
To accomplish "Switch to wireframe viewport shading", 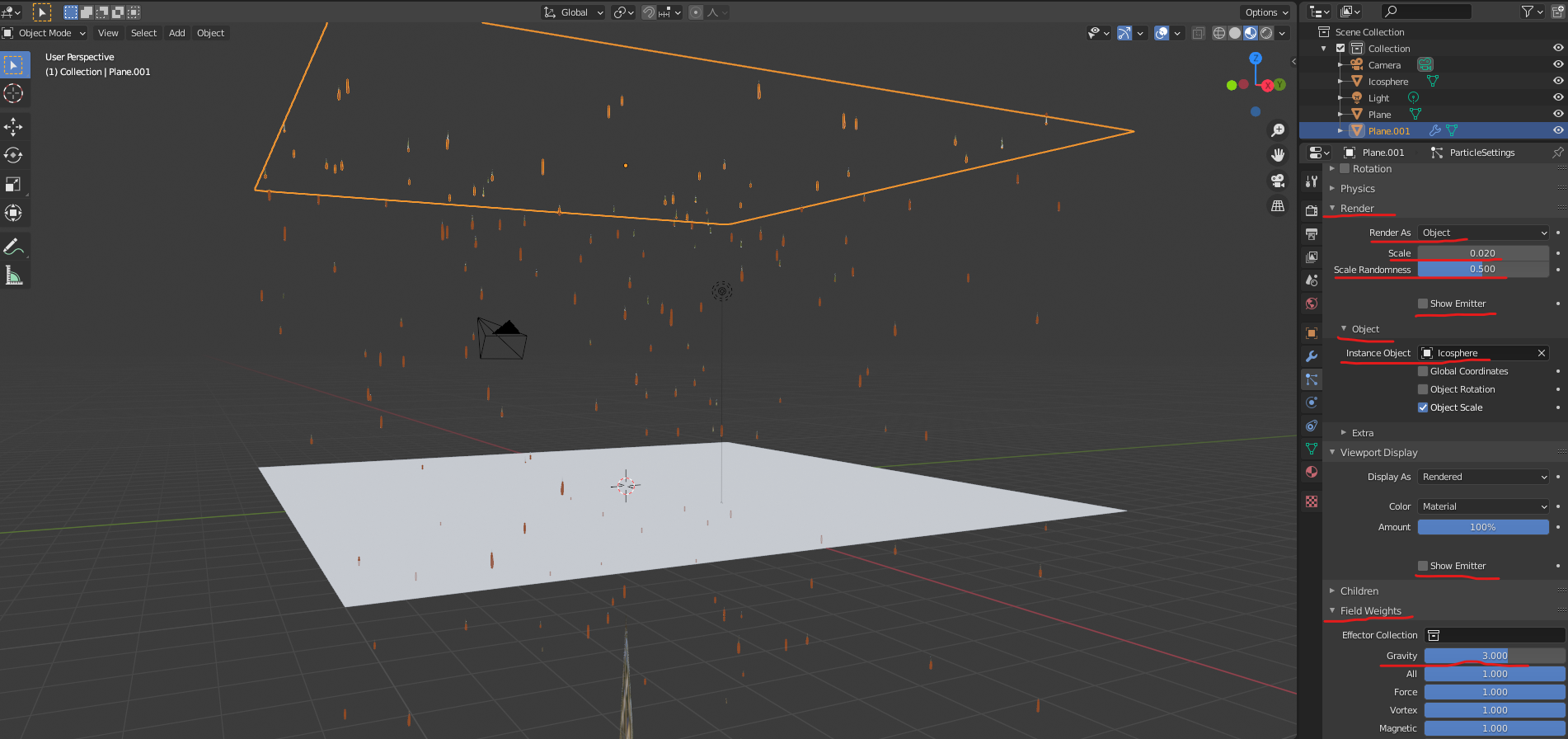I will coord(1219,33).
